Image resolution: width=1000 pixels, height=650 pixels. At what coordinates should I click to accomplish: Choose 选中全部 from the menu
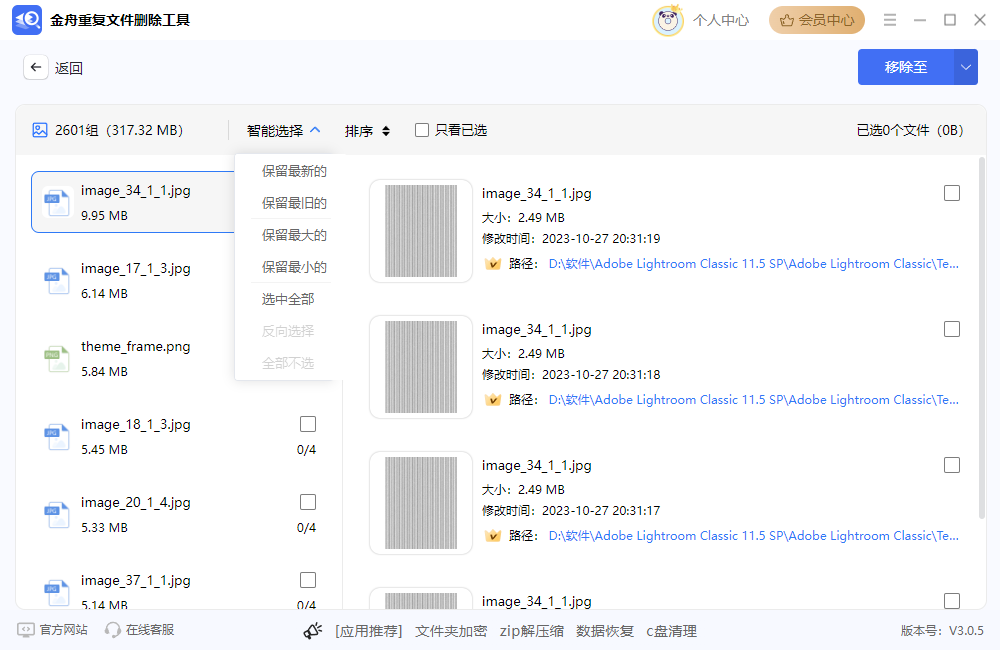tap(288, 299)
